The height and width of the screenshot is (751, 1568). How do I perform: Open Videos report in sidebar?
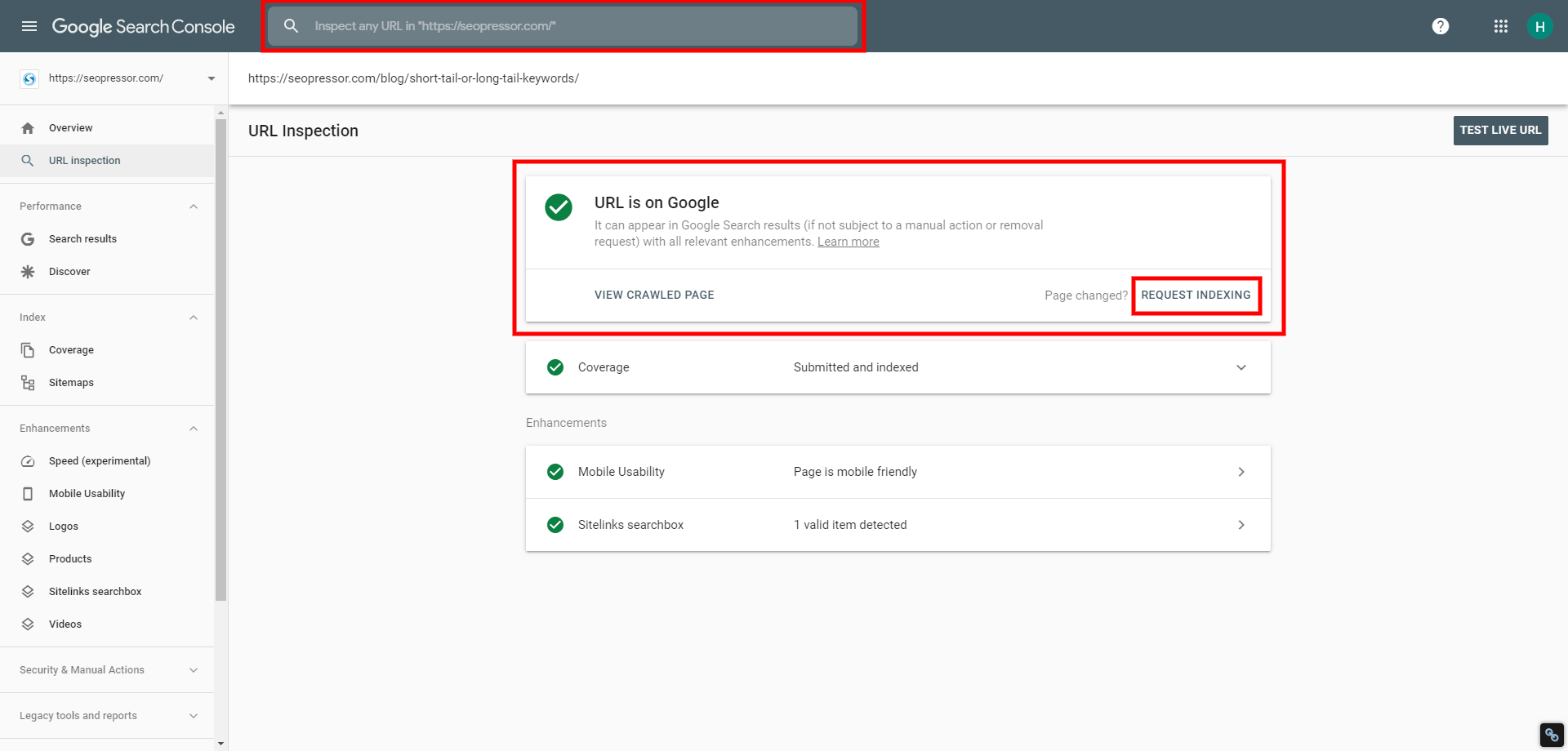click(x=107, y=624)
